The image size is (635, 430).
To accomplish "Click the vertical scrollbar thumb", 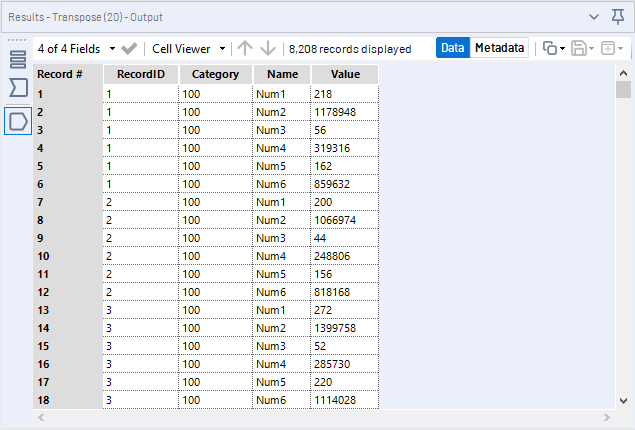I will [x=623, y=89].
